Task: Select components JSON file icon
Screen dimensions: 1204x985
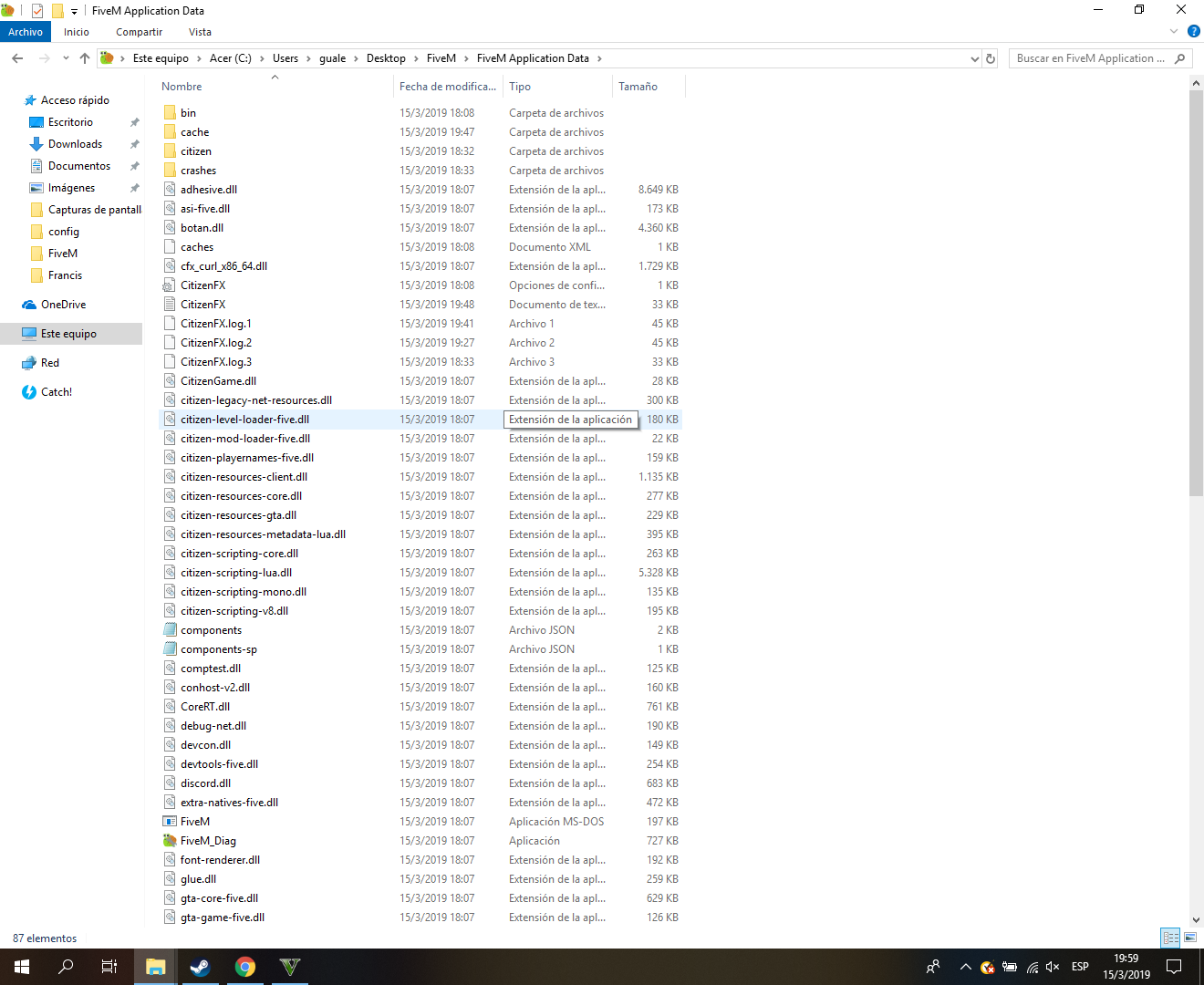Action: point(170,630)
